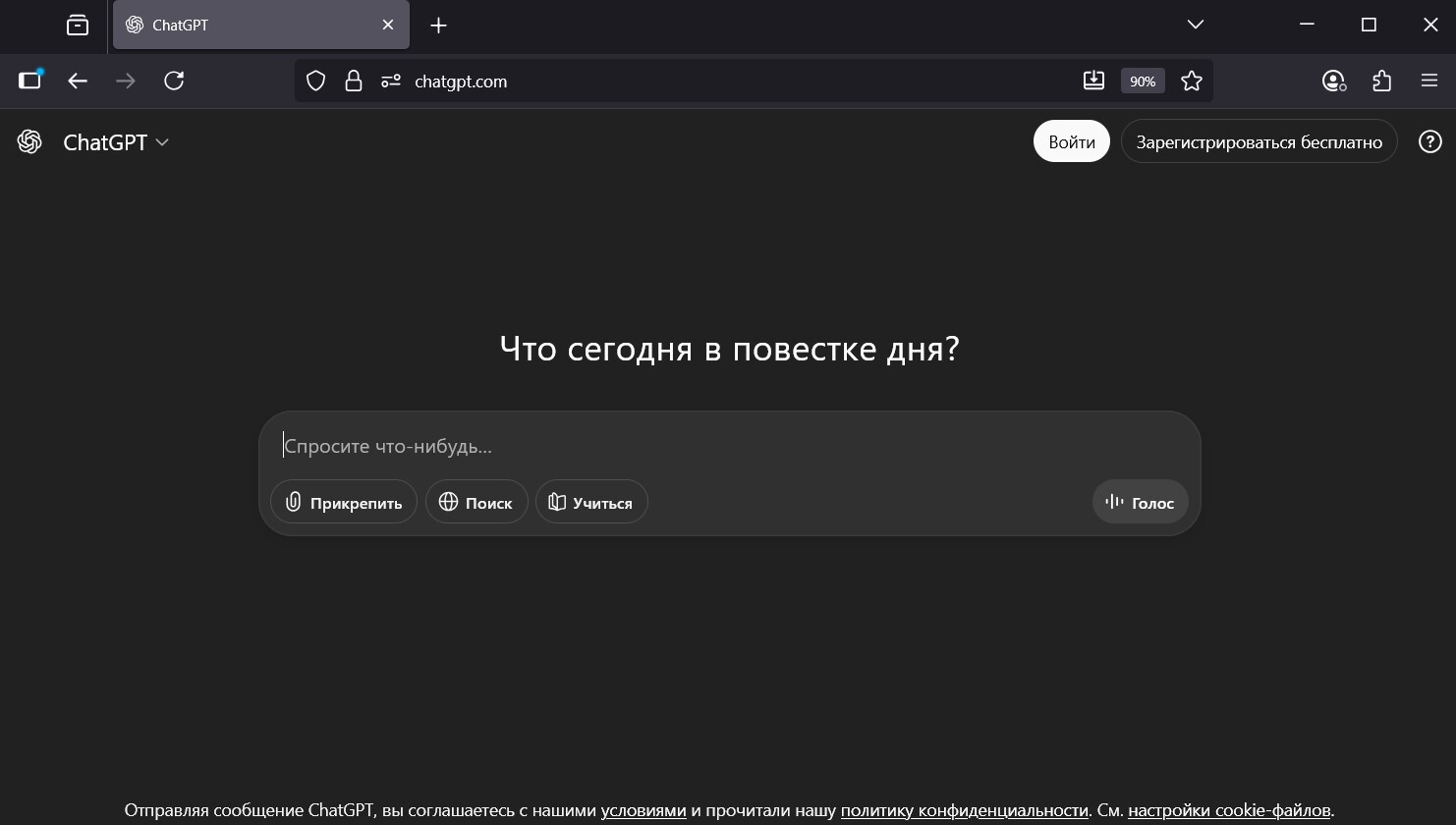Open the Firefox account profile icon

[1333, 82]
